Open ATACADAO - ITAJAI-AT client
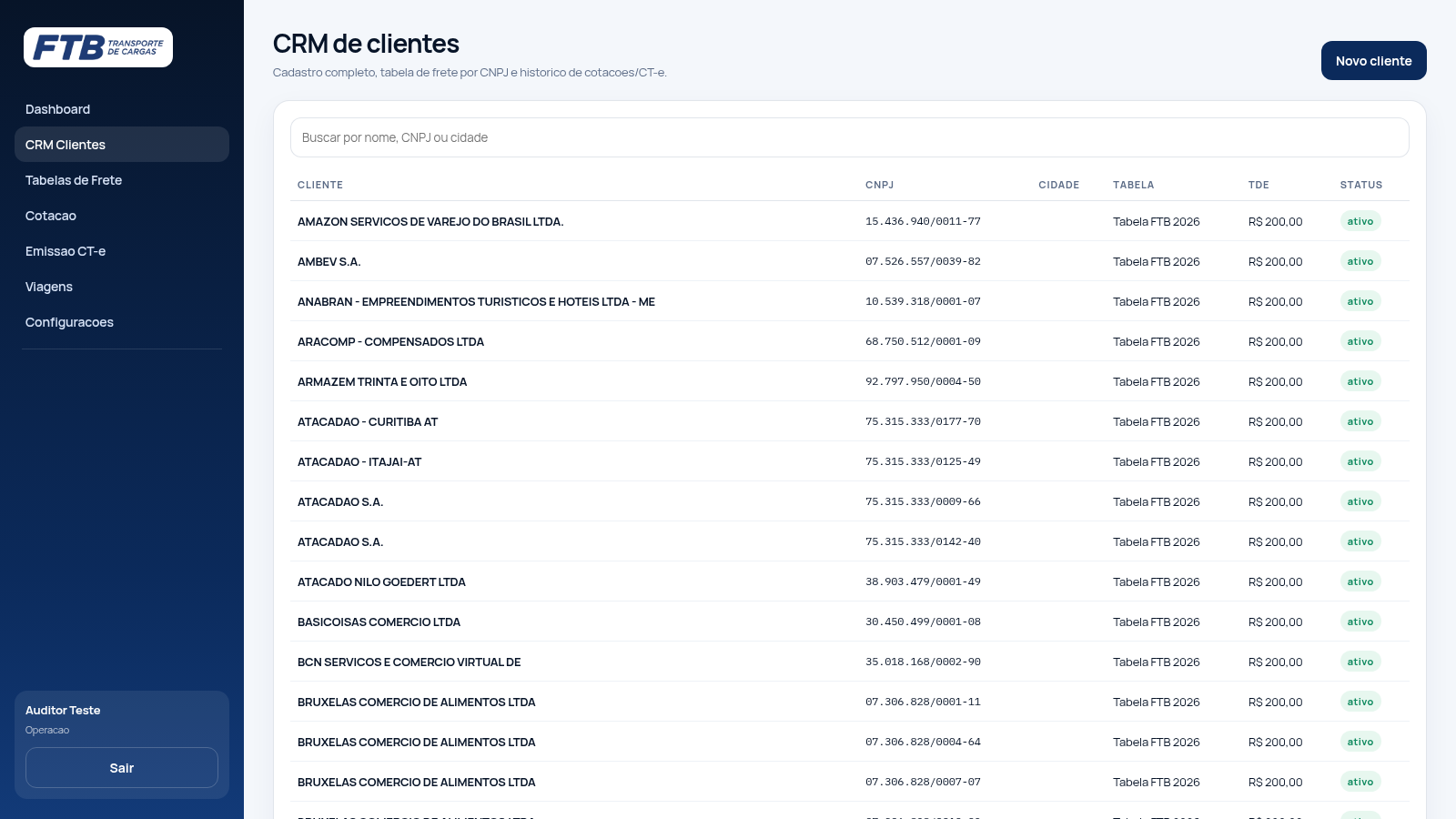 [850, 461]
